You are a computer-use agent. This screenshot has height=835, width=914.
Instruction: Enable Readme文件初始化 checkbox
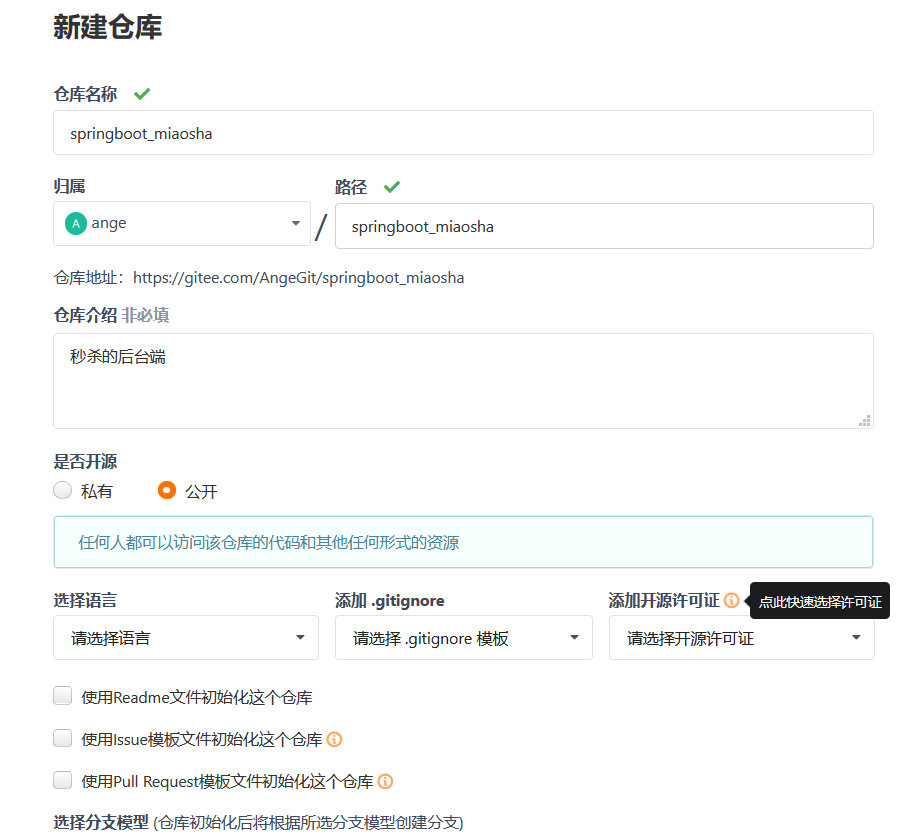click(62, 697)
